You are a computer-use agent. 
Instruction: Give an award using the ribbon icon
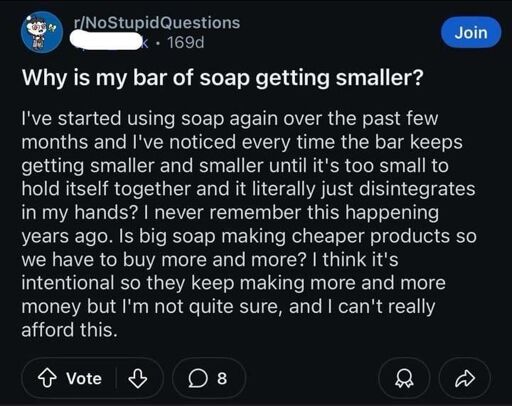[404, 379]
